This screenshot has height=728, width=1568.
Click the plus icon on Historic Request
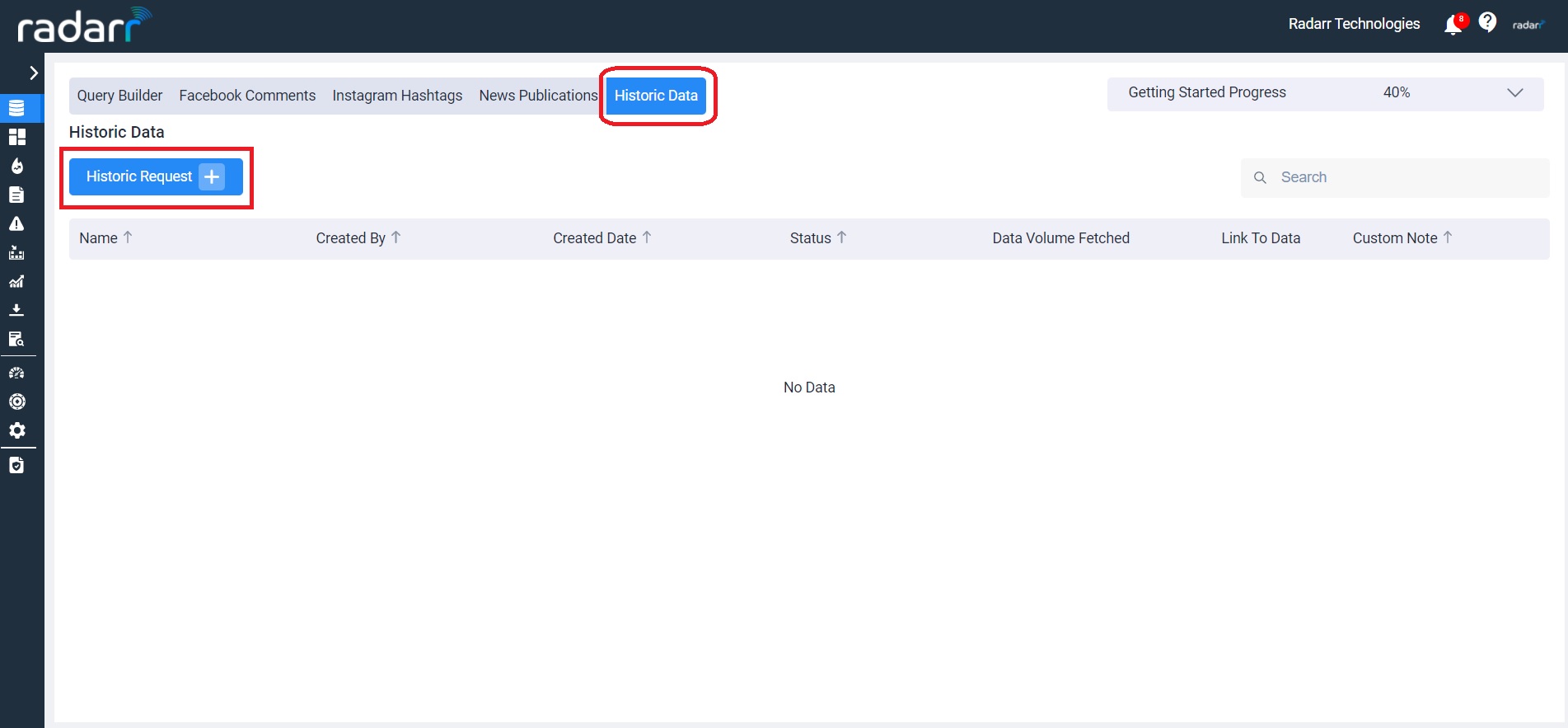point(212,176)
